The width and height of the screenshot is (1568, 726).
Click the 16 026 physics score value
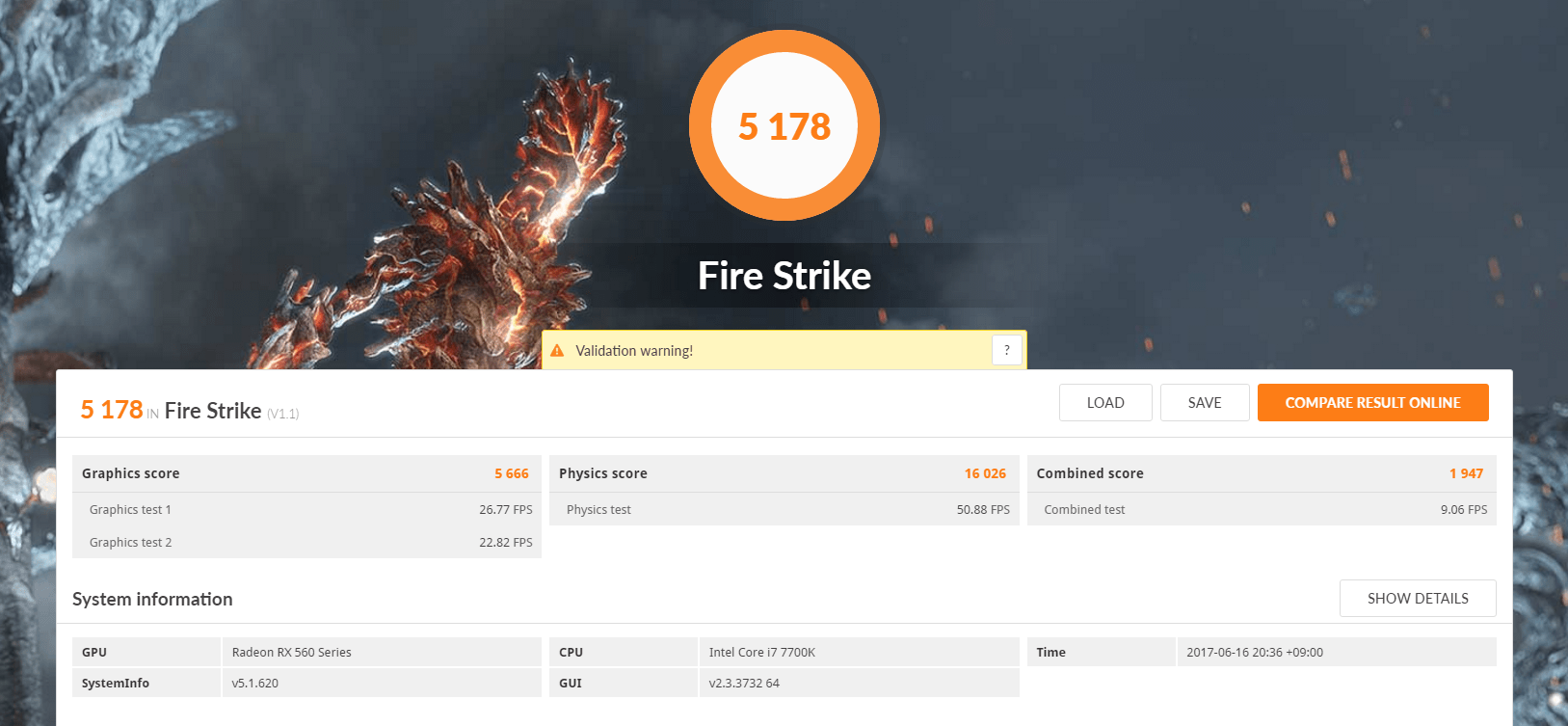tap(985, 473)
